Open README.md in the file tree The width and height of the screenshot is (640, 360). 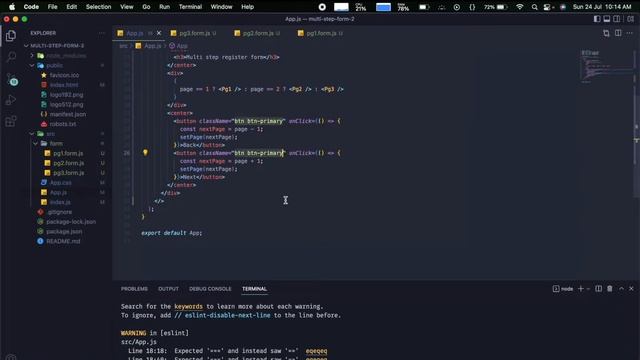63,241
